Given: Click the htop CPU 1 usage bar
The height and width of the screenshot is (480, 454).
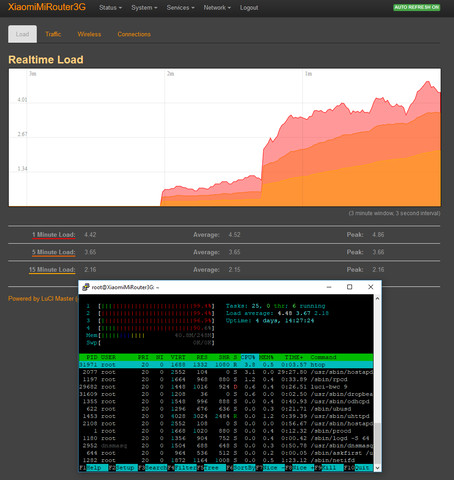Looking at the screenshot, I should 150,306.
